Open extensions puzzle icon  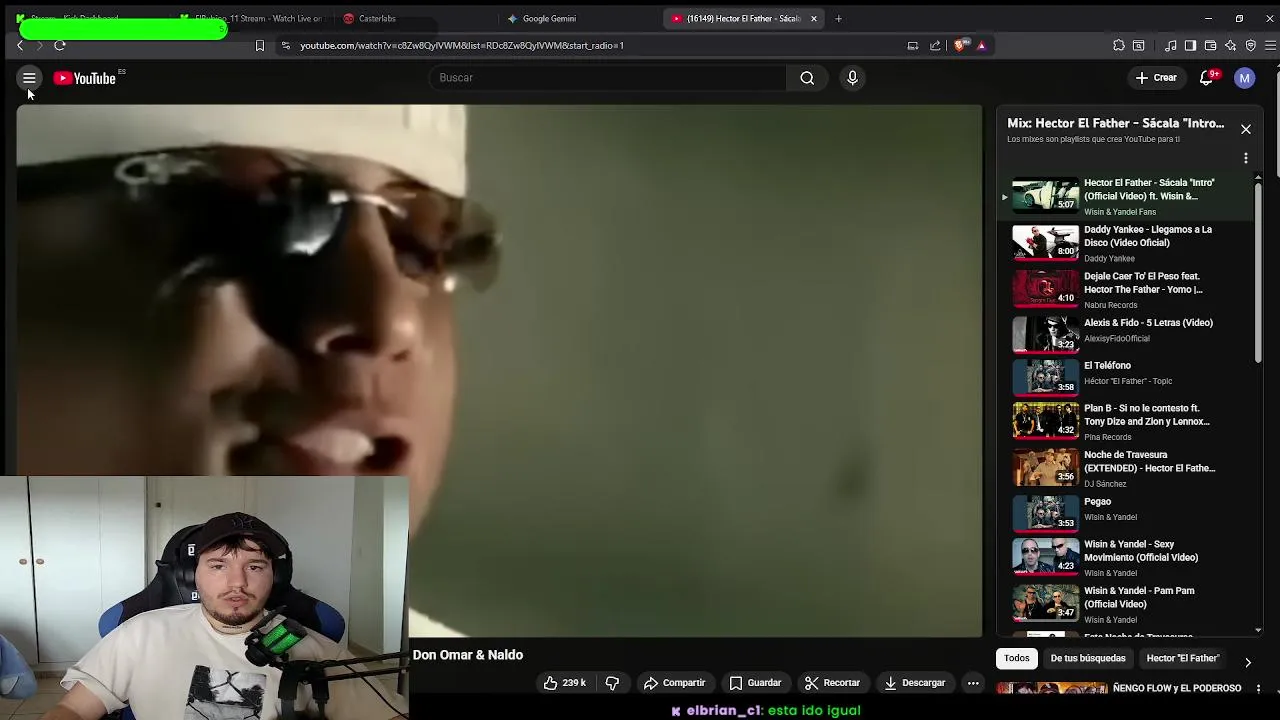click(x=1119, y=45)
